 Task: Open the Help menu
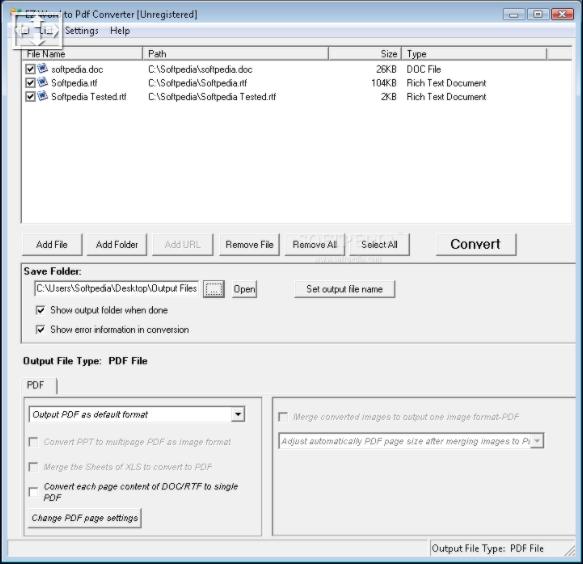click(120, 31)
